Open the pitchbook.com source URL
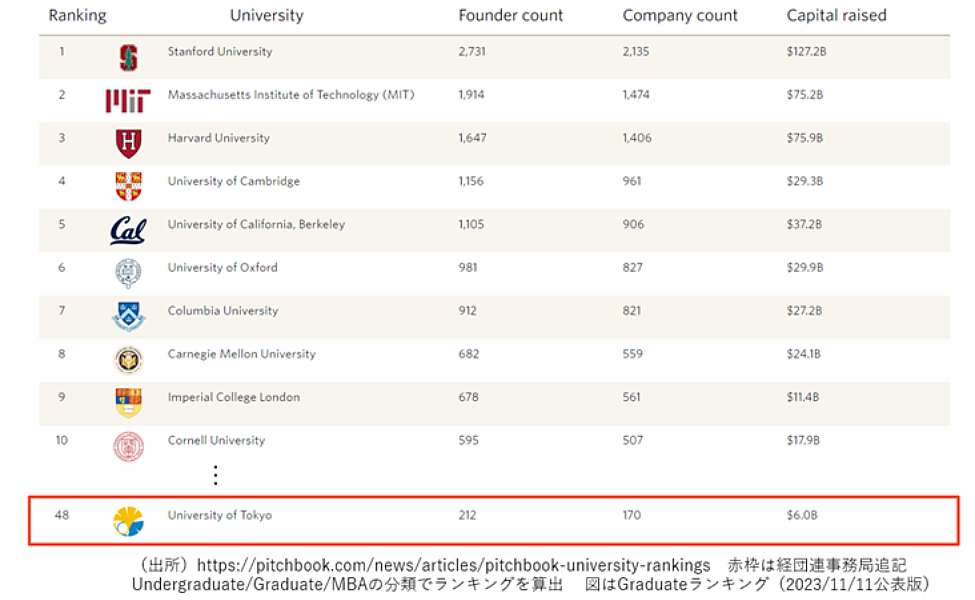Viewport: 975px width, 600px height. point(454,565)
